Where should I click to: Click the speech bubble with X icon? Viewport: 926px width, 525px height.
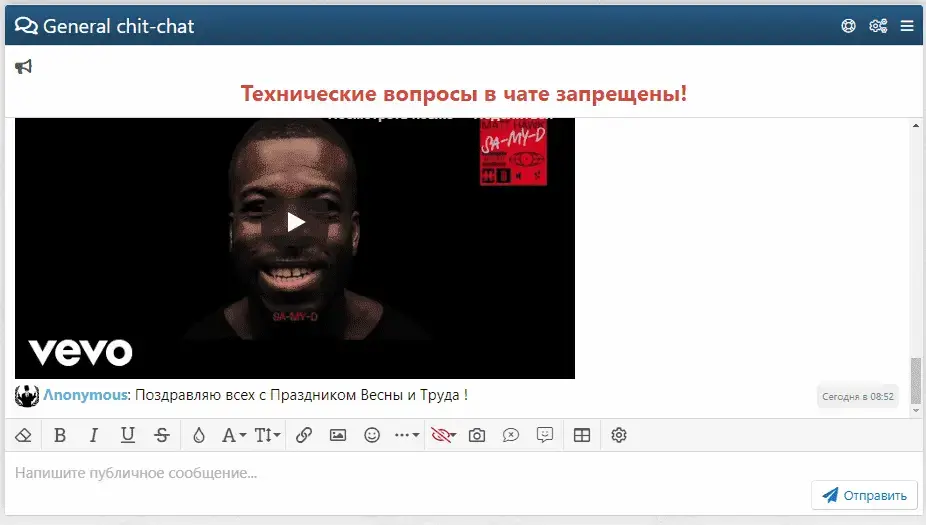(x=511, y=436)
